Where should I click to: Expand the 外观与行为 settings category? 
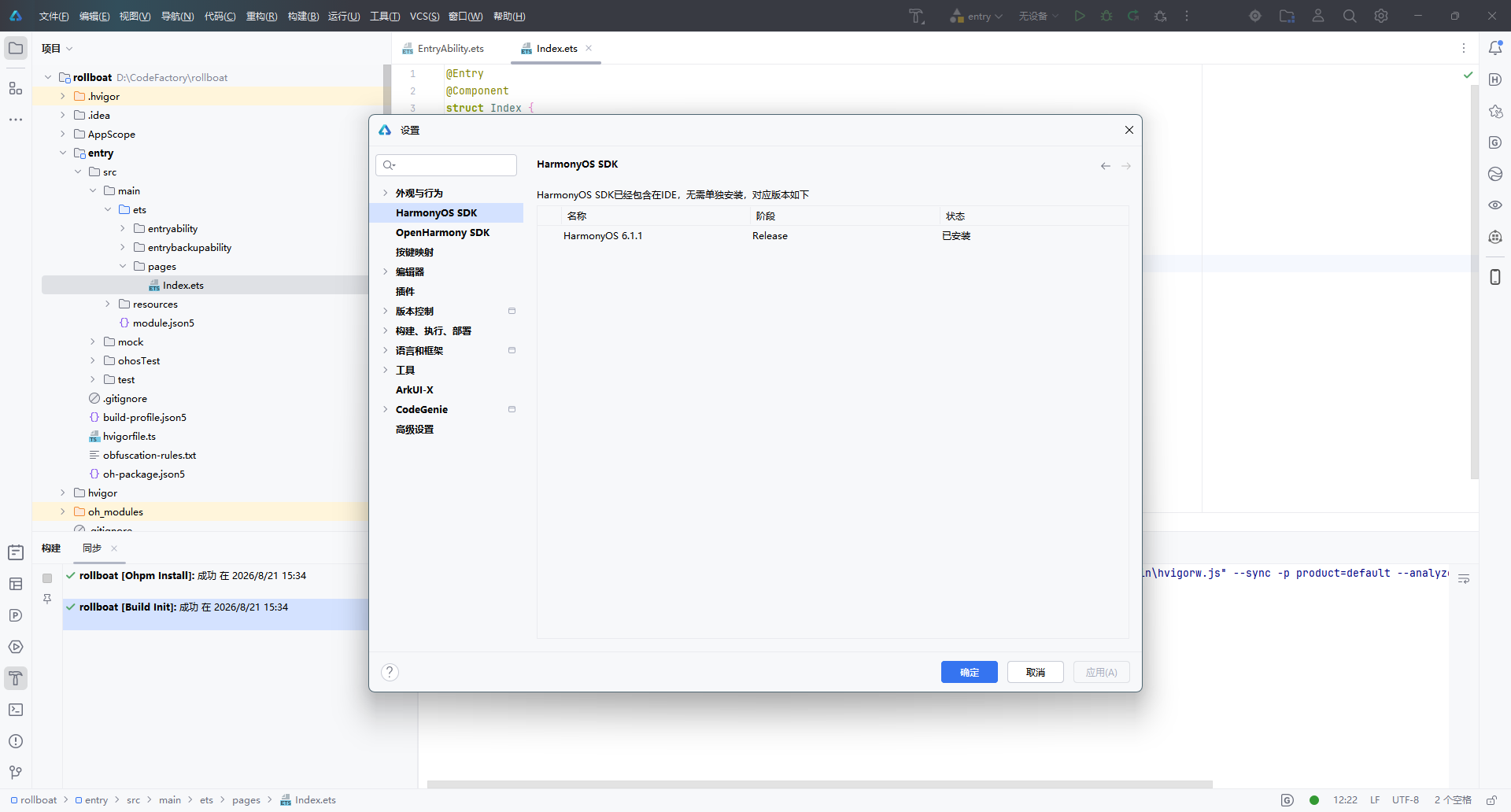[x=385, y=193]
